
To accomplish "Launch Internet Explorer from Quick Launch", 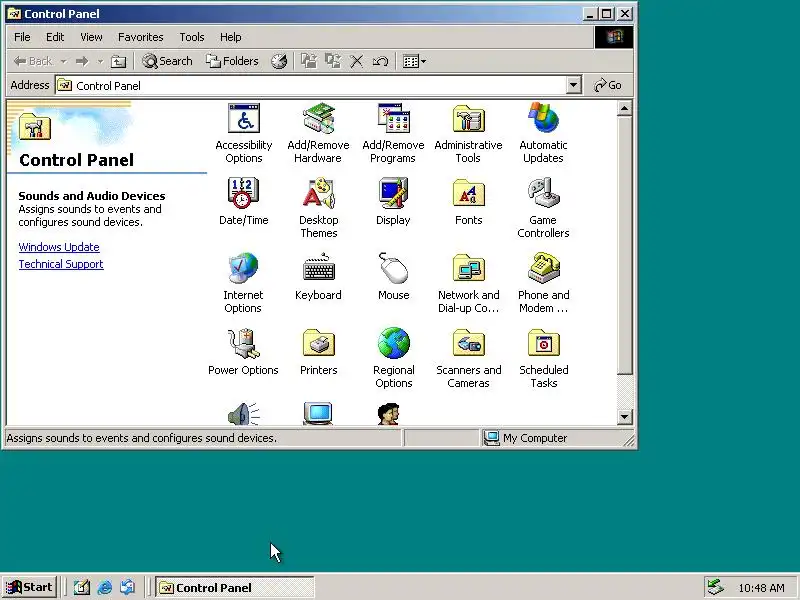I will click(x=105, y=588).
